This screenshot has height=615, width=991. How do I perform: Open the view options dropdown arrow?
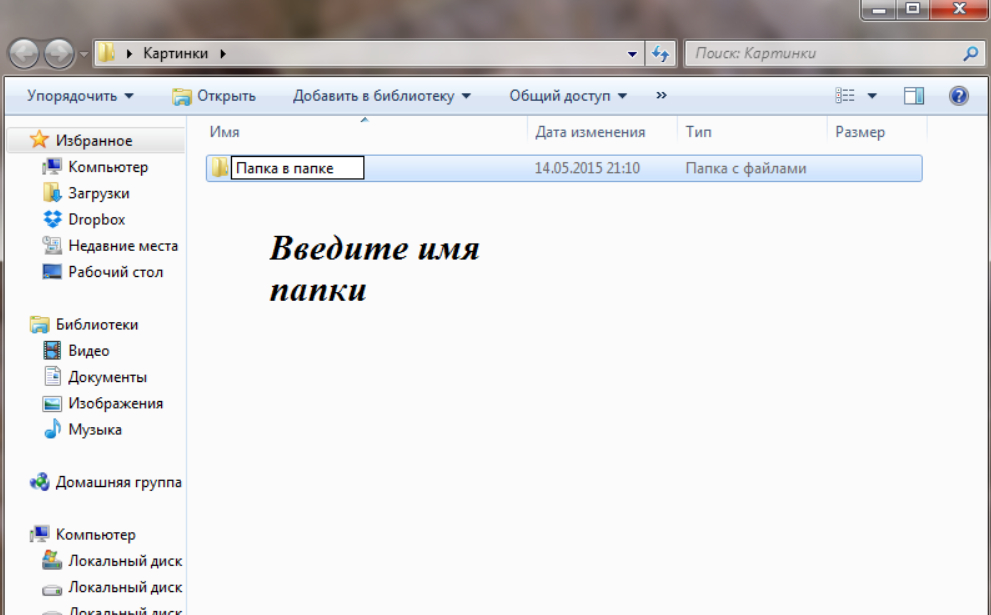(x=871, y=96)
